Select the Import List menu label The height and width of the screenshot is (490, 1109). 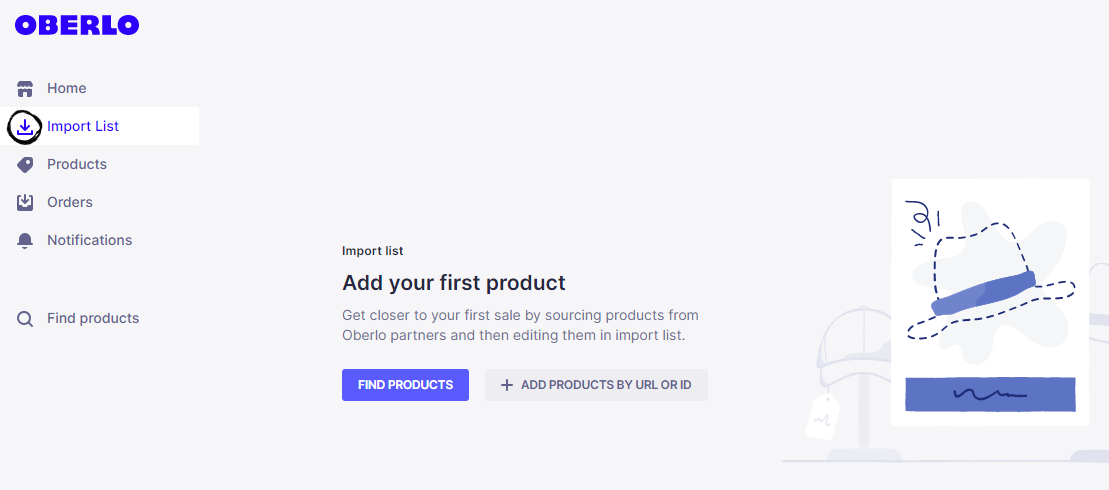[x=83, y=126]
